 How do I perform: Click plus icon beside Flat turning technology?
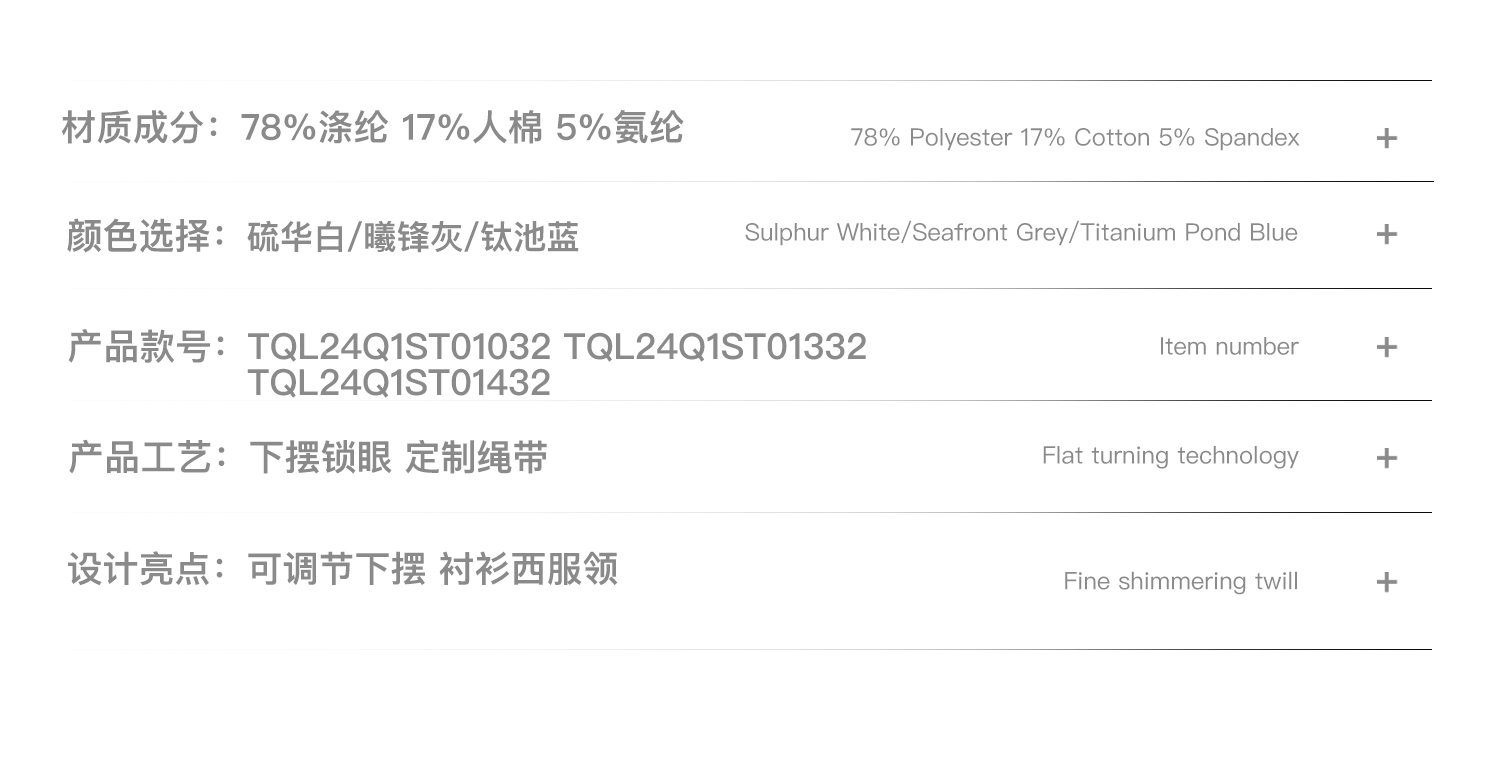point(1386,458)
